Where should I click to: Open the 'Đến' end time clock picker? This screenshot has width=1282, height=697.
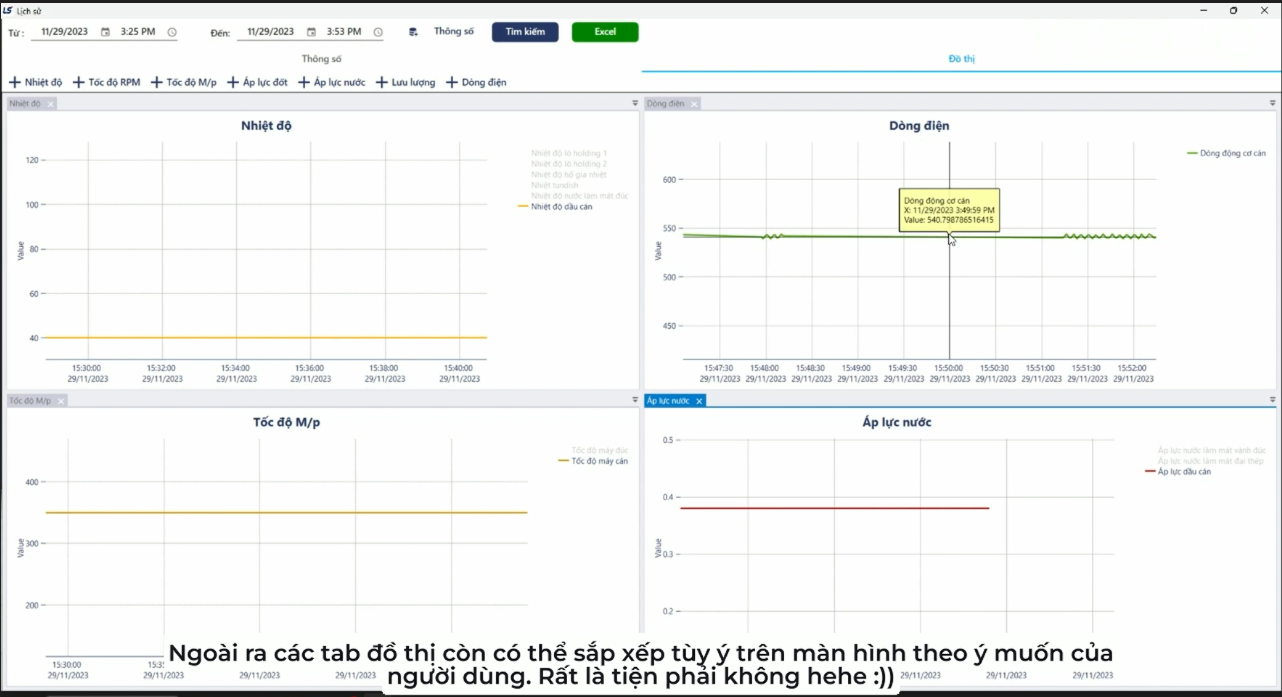point(378,32)
